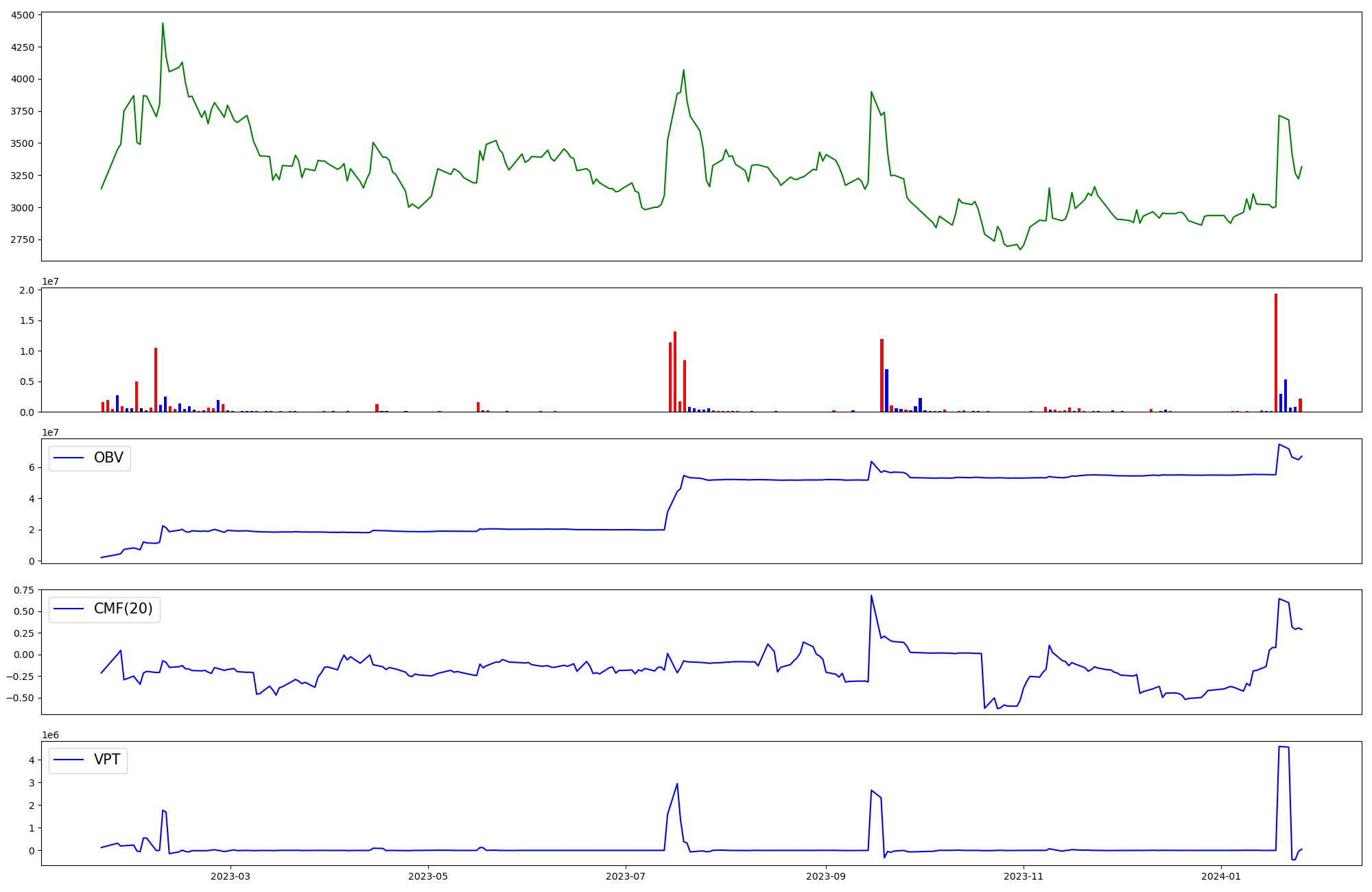Click the 2.0 tick on the volume axis

(x=27, y=290)
